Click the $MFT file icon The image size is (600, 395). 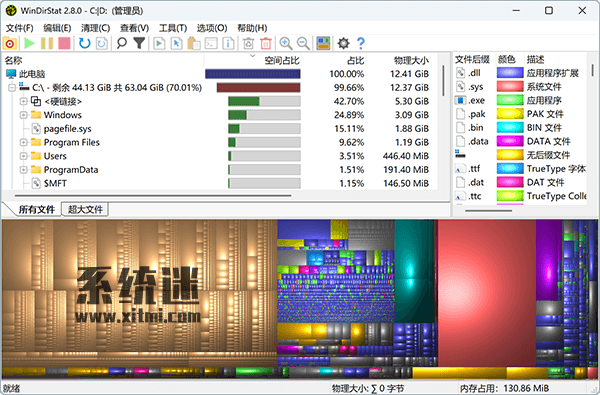[x=36, y=183]
